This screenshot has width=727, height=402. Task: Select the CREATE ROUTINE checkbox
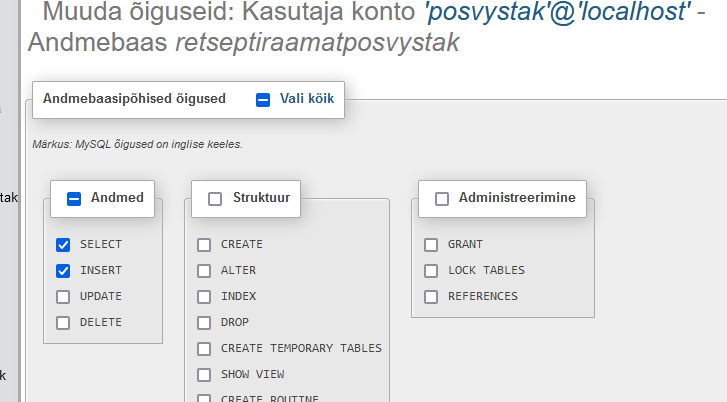pos(204,398)
